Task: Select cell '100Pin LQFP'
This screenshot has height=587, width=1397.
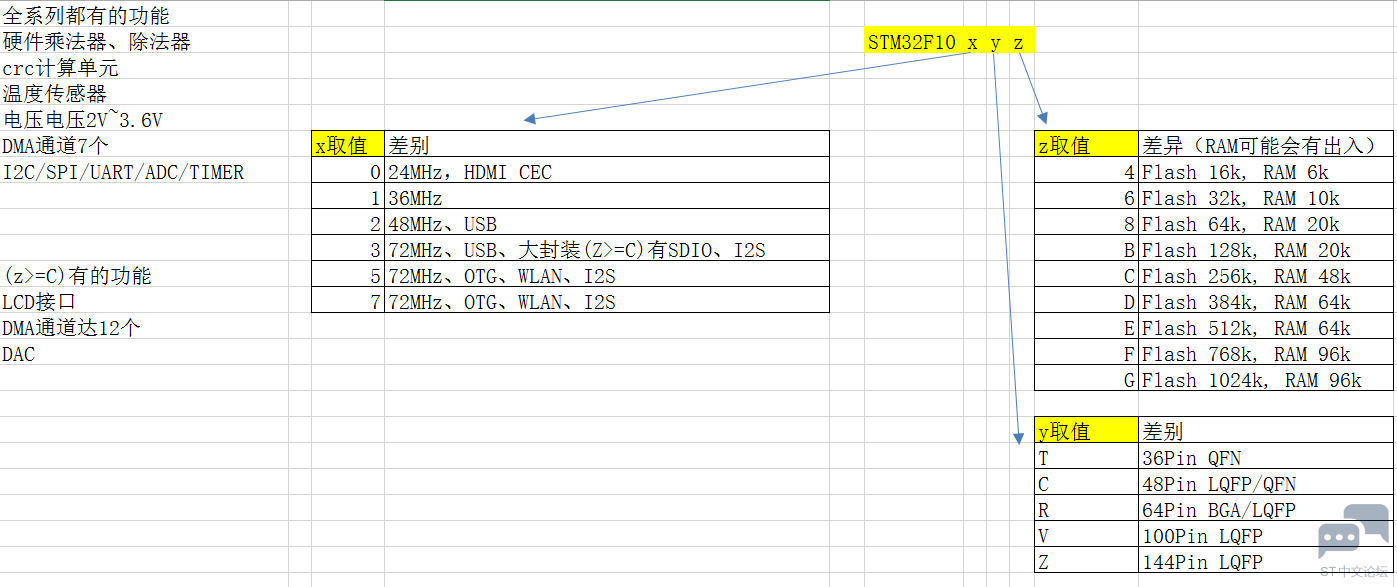Action: tap(1266, 535)
